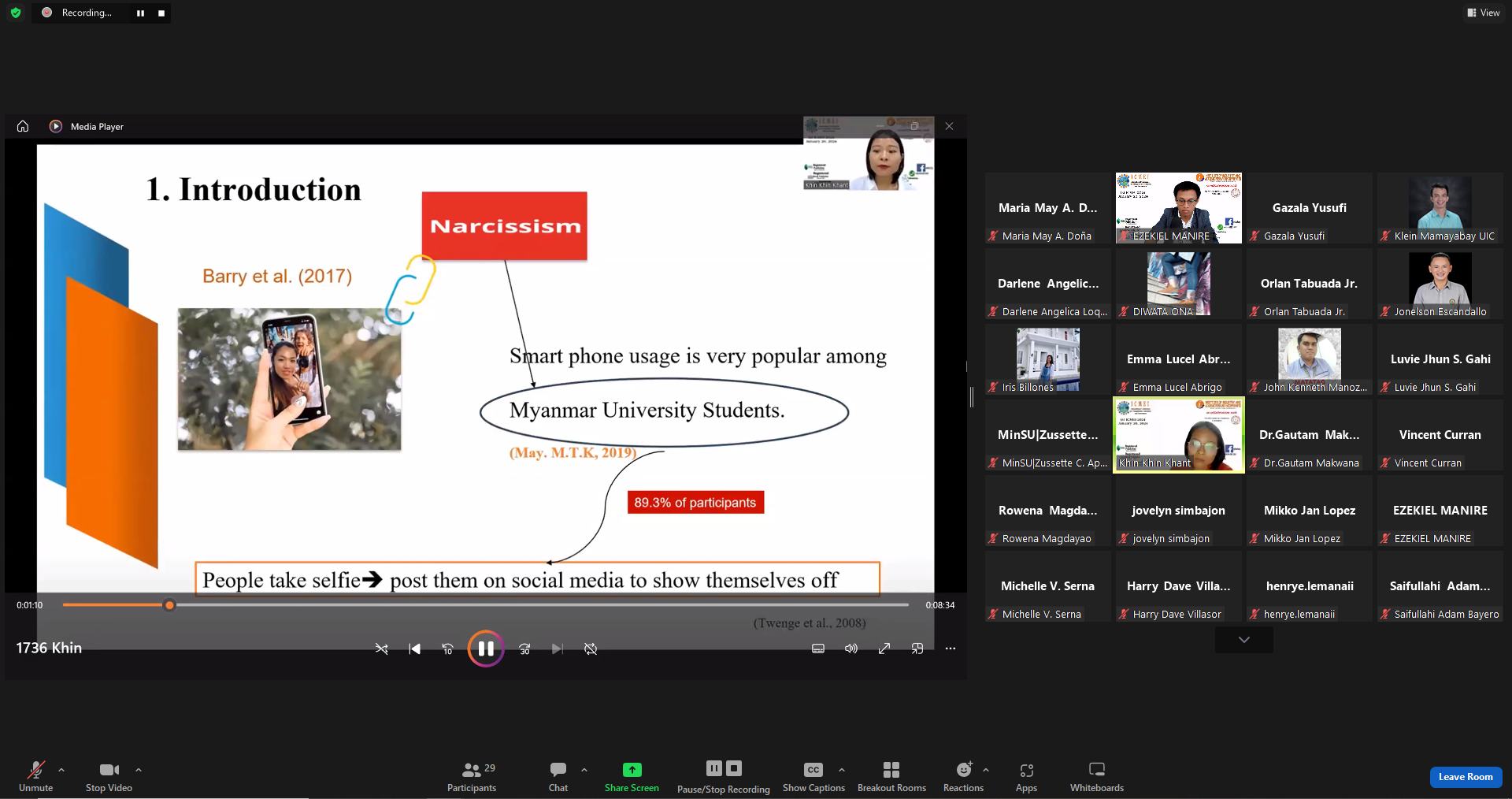Expand video options arrow beside Stop Video
The width and height of the screenshot is (1512, 799).
(x=139, y=770)
